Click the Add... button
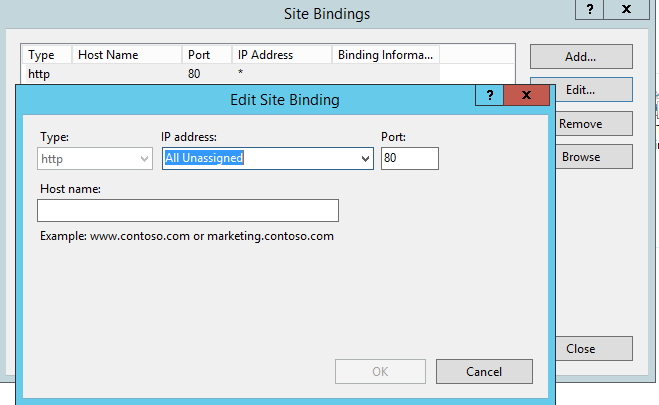 pyautogui.click(x=580, y=57)
